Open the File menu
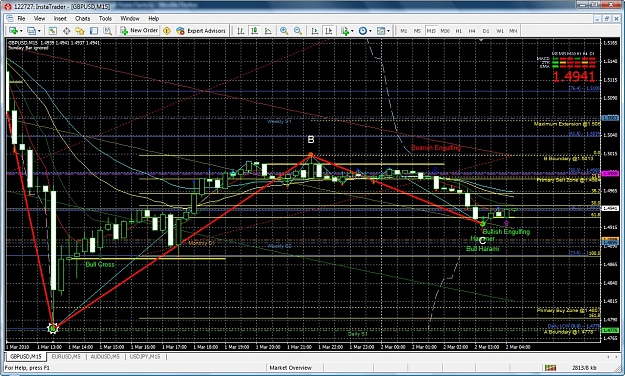 click(21, 18)
